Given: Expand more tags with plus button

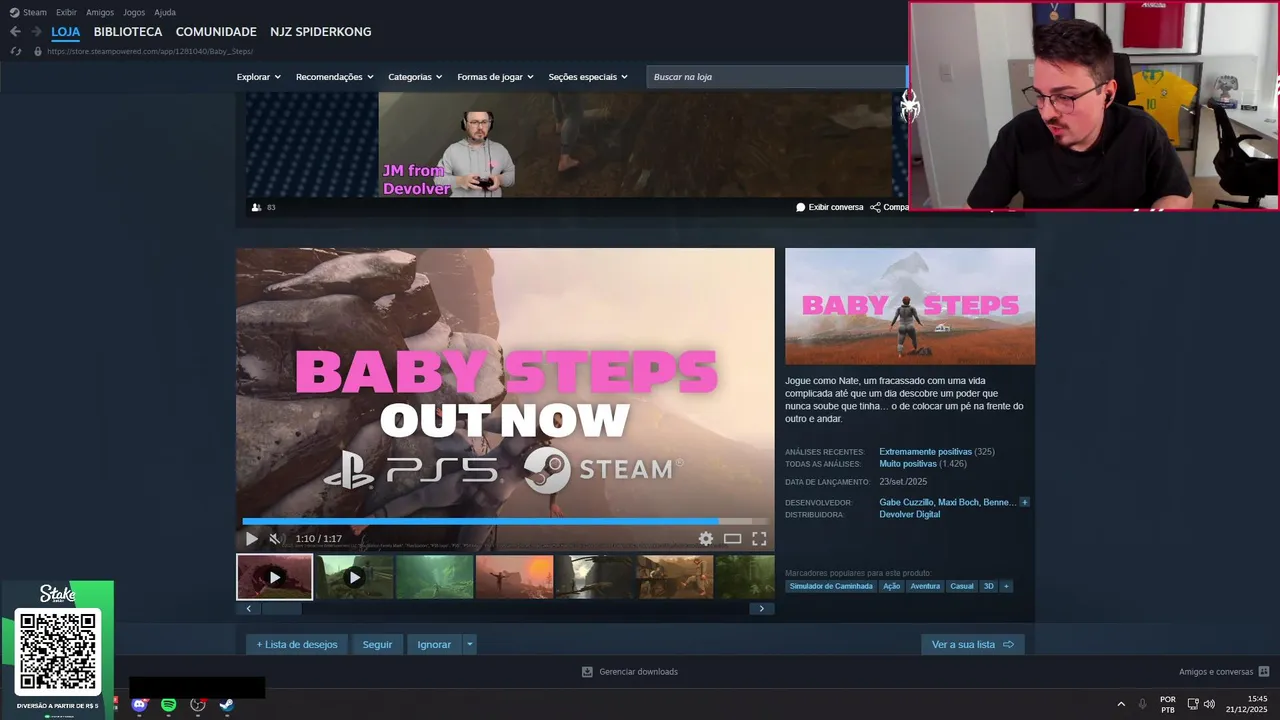Looking at the screenshot, I should coord(1006,586).
